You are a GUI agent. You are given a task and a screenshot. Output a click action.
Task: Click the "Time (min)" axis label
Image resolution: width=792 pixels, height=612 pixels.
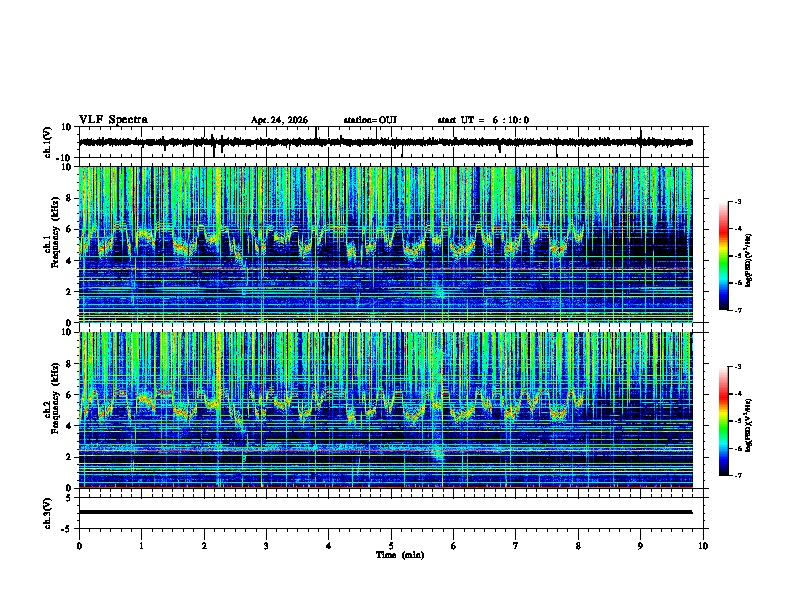pos(400,555)
